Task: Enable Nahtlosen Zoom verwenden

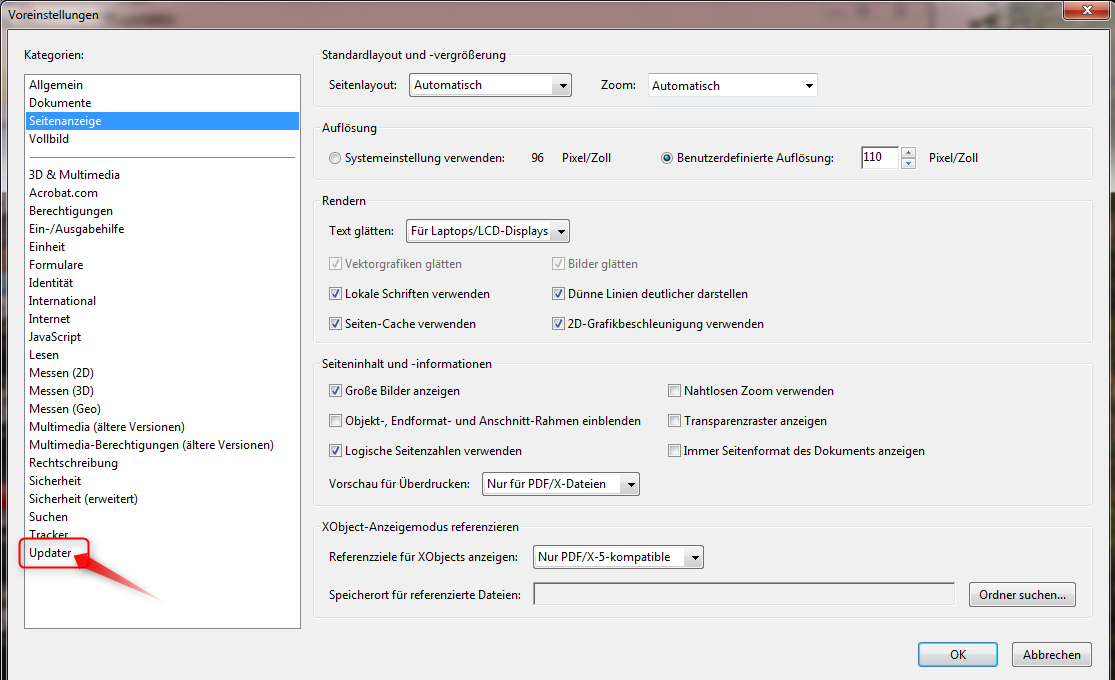Action: 675,390
